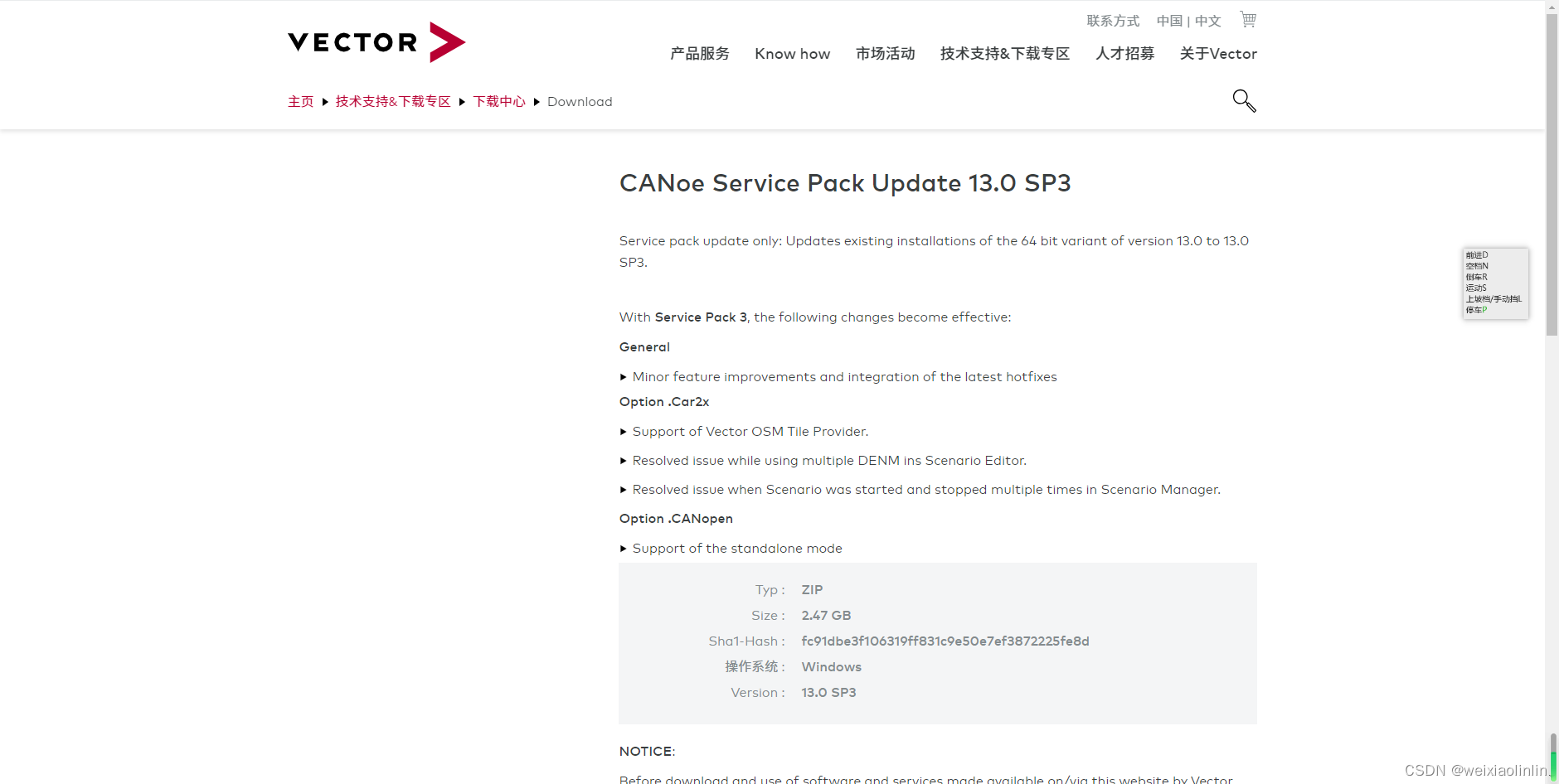Click Support of Vector OSM Tile Provider

pos(750,432)
